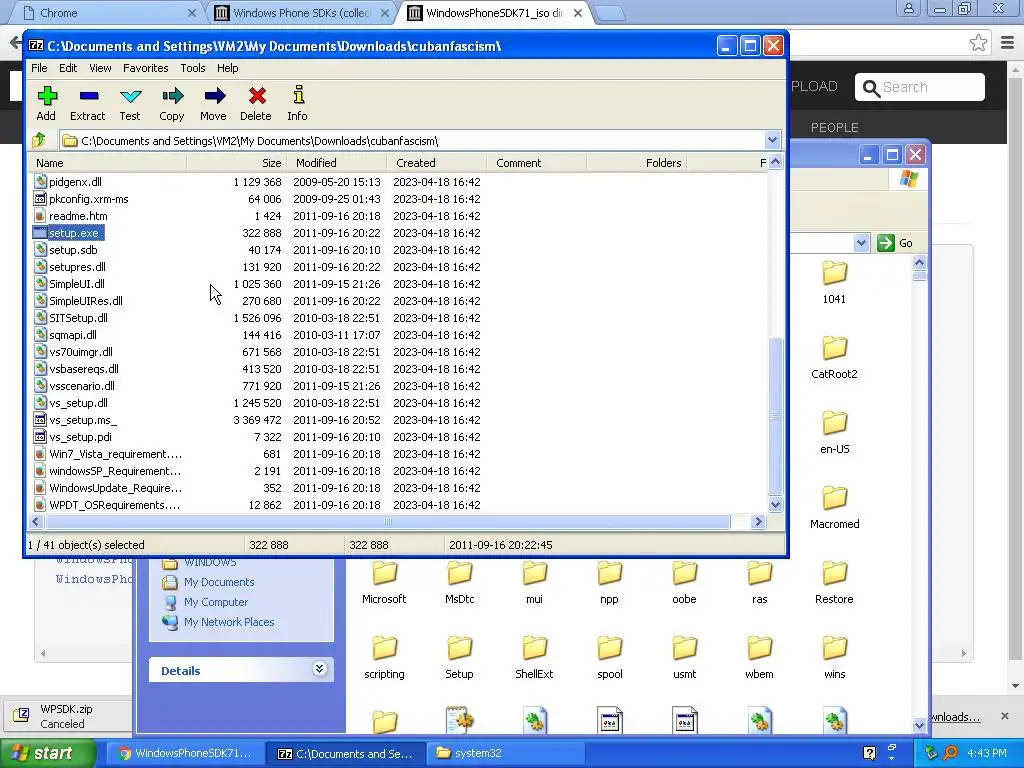1024x768 pixels.
Task: Click the 7-Zip horizontal scrollbar thumb
Action: (x=387, y=522)
